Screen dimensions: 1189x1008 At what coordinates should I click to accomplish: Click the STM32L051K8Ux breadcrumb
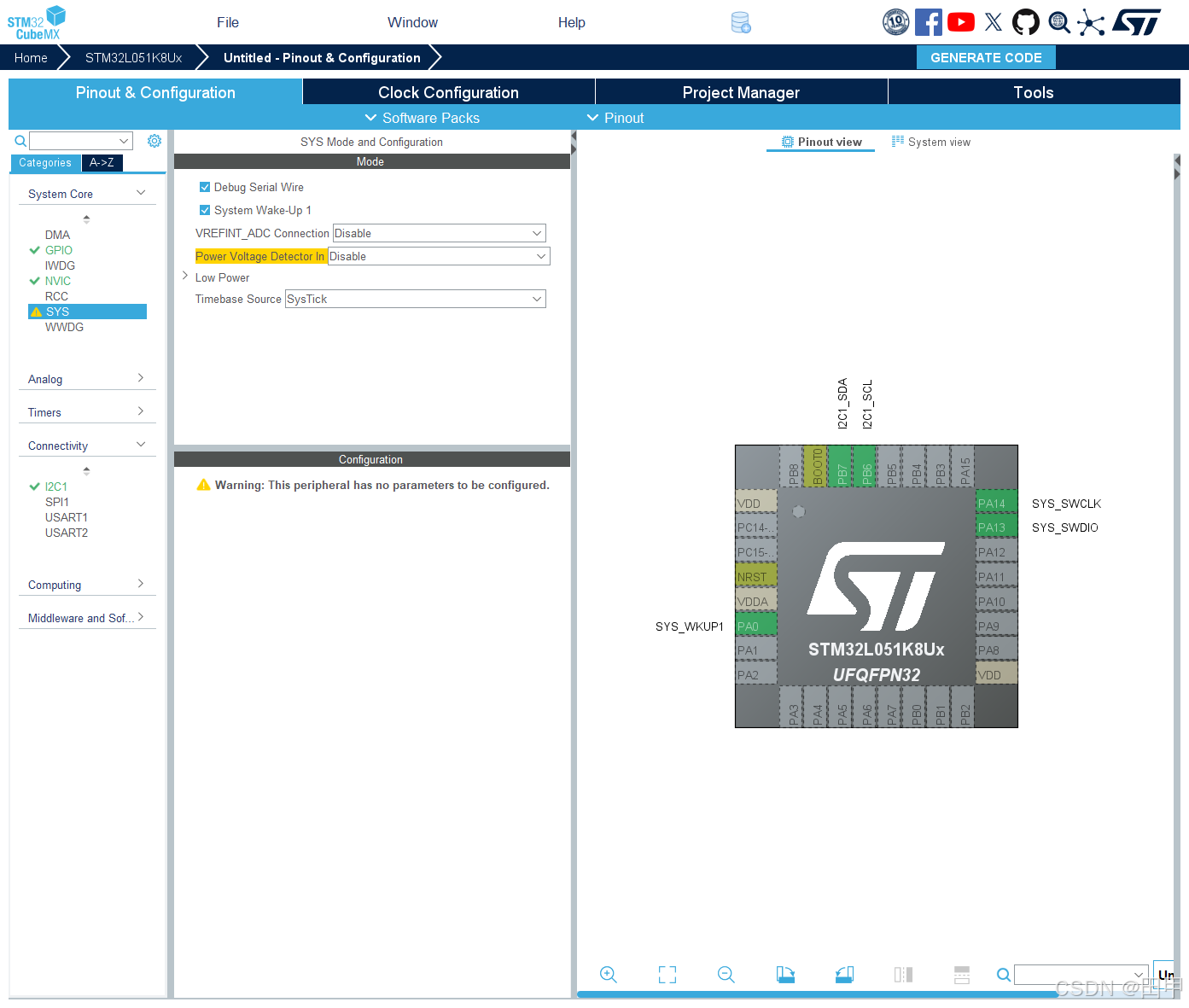tap(134, 57)
